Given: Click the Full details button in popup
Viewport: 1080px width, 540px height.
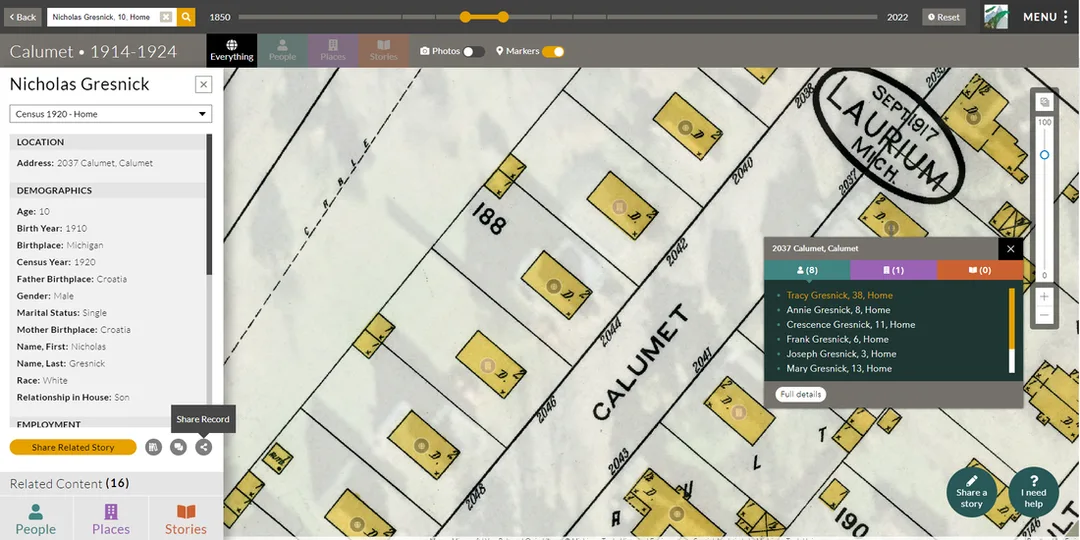Looking at the screenshot, I should pos(800,395).
